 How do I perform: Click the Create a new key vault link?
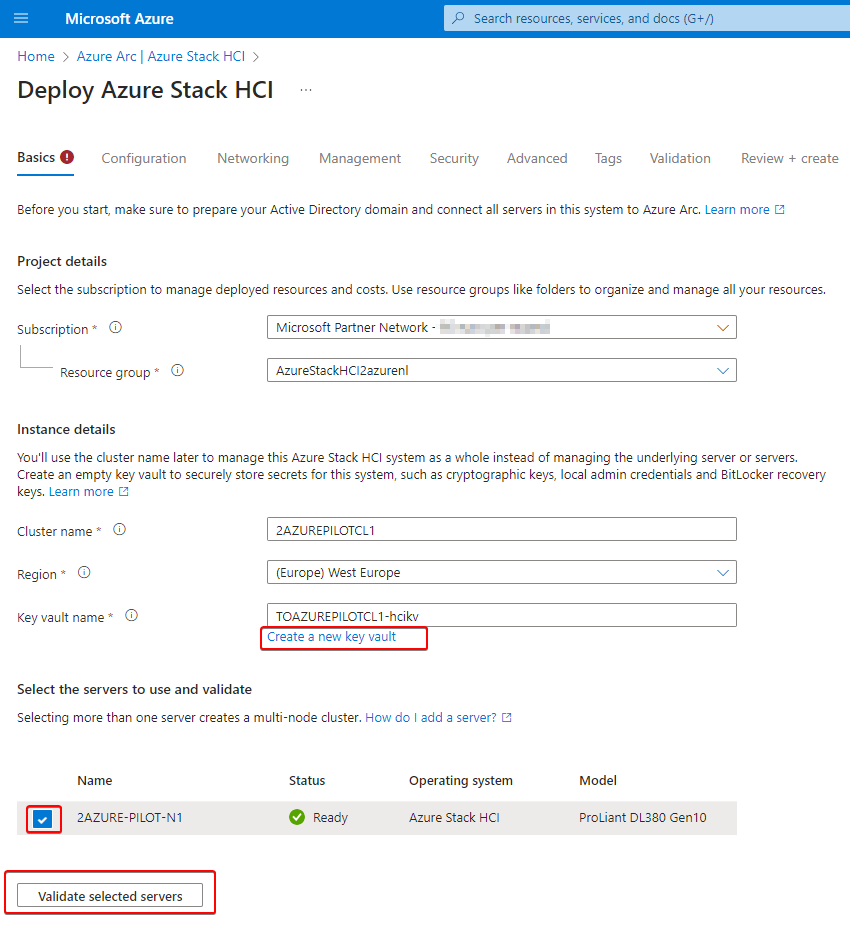(x=332, y=637)
